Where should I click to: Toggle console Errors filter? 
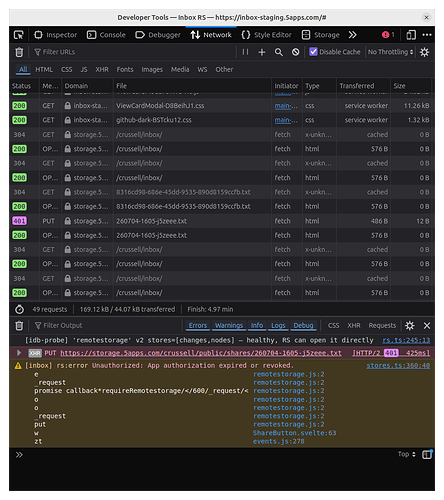[198, 325]
